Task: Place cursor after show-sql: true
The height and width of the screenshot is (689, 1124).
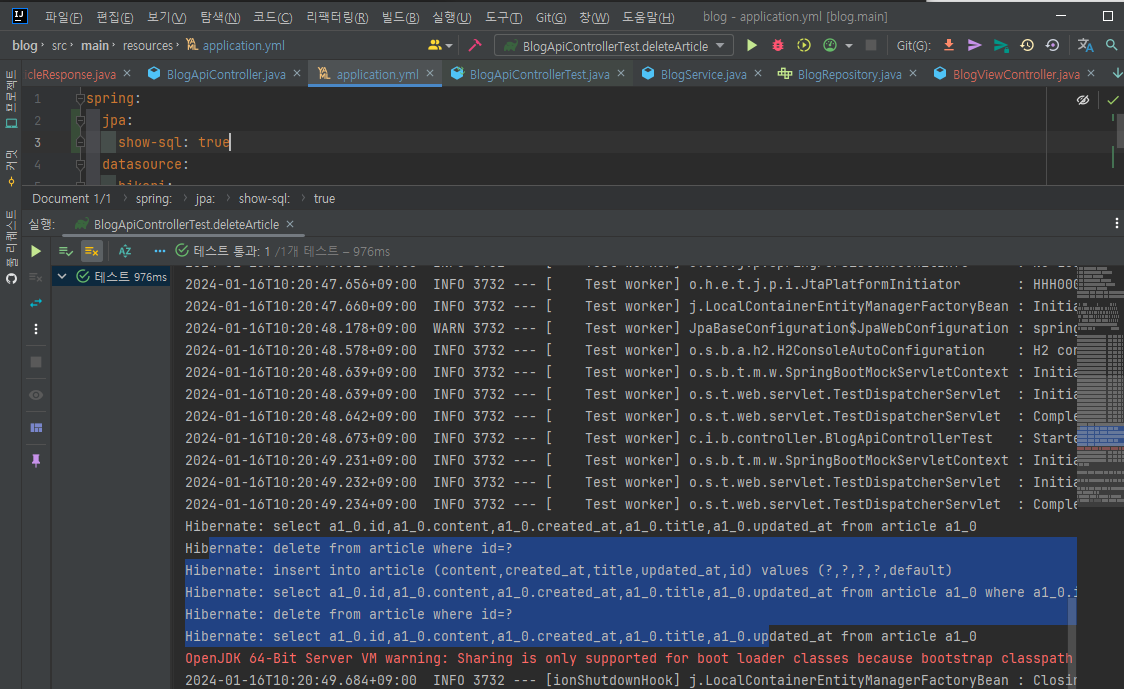Action: 231,143
